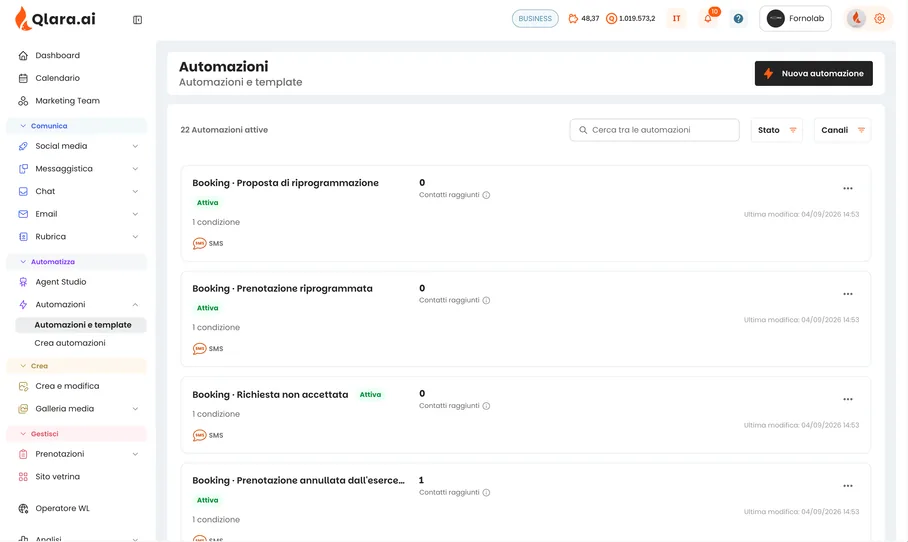
Task: Open settings gear icon in header
Action: pyautogui.click(x=880, y=19)
